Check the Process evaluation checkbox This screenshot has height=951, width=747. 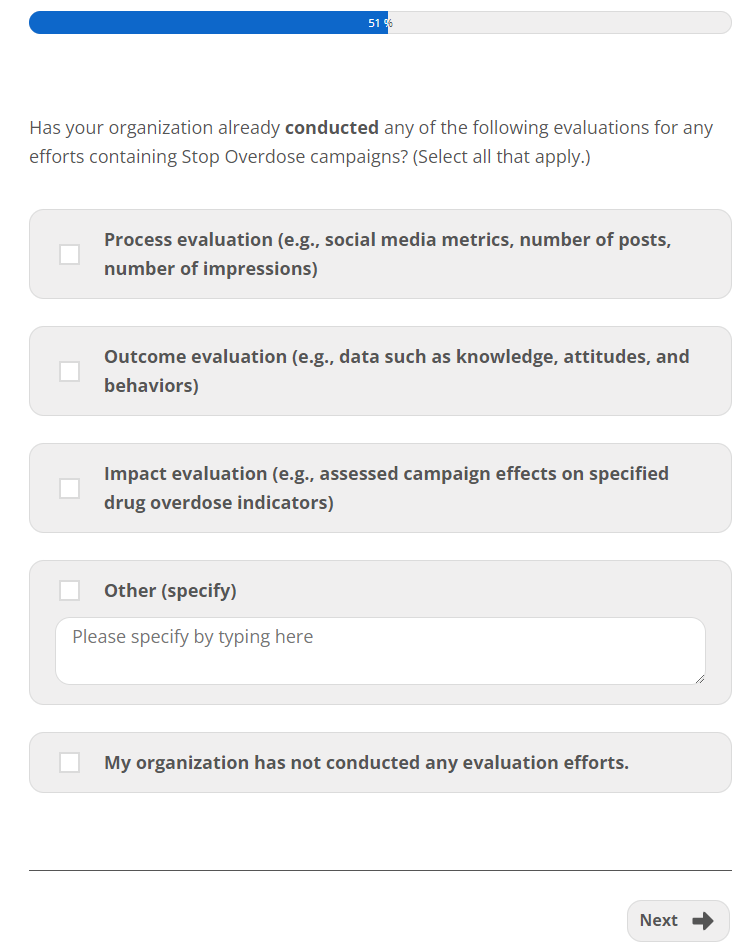point(69,255)
